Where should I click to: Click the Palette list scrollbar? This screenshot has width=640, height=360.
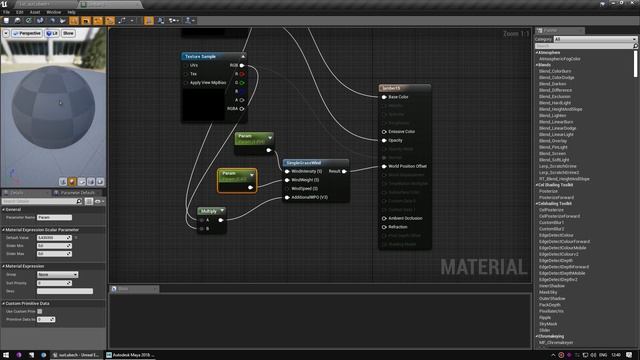(x=635, y=64)
